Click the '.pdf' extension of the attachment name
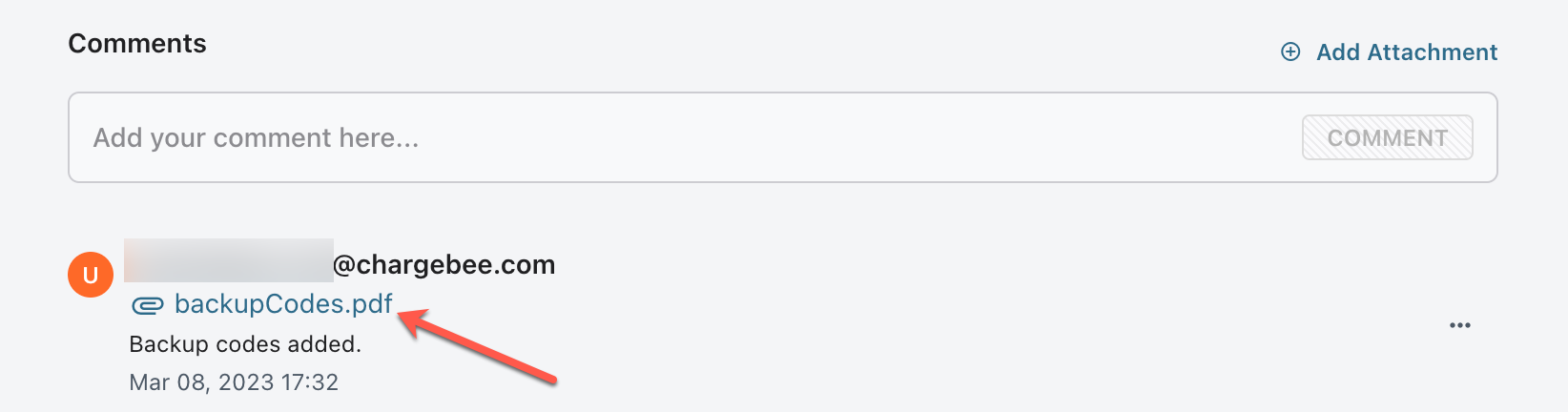Image resolution: width=1568 pixels, height=412 pixels. pyautogui.click(x=371, y=304)
